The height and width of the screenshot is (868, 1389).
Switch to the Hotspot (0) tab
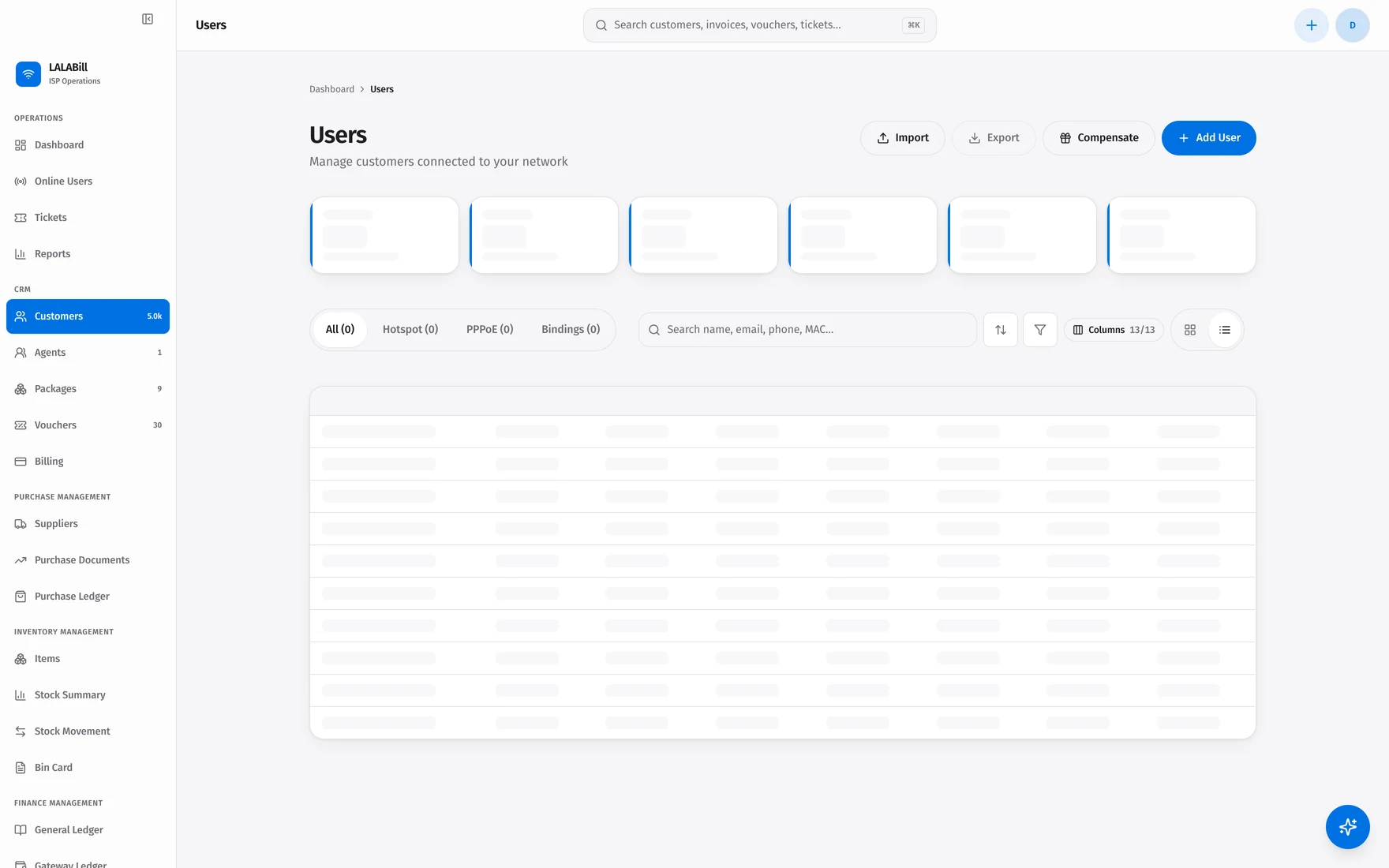tap(410, 330)
